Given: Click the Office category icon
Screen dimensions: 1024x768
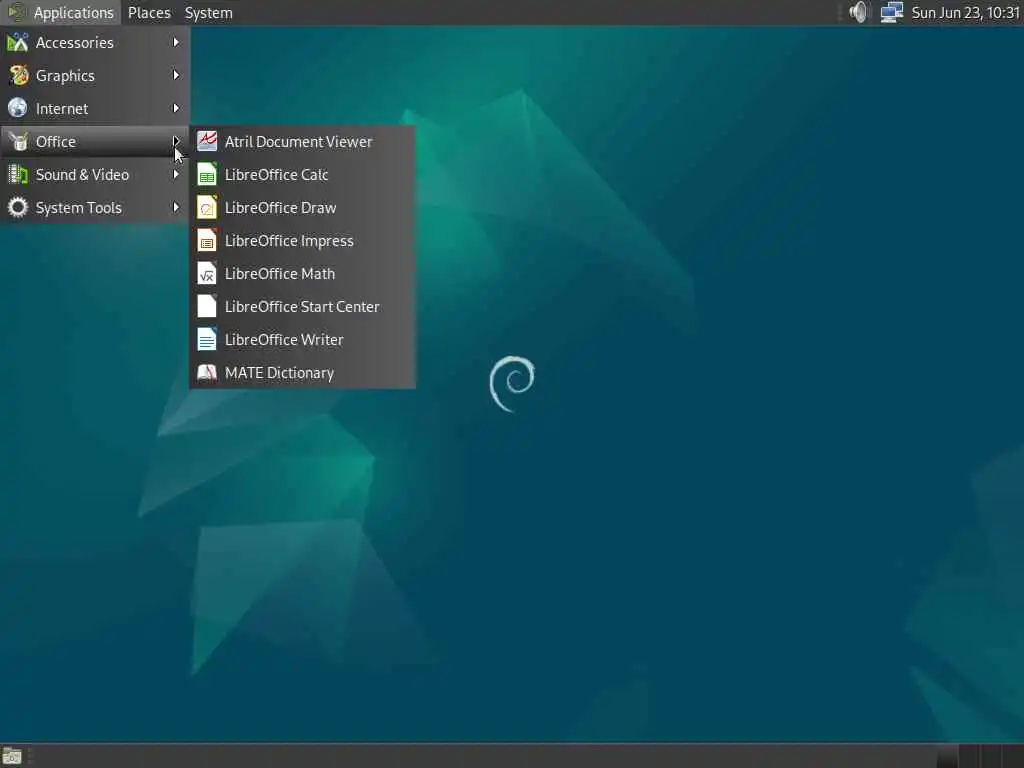Looking at the screenshot, I should (18, 142).
